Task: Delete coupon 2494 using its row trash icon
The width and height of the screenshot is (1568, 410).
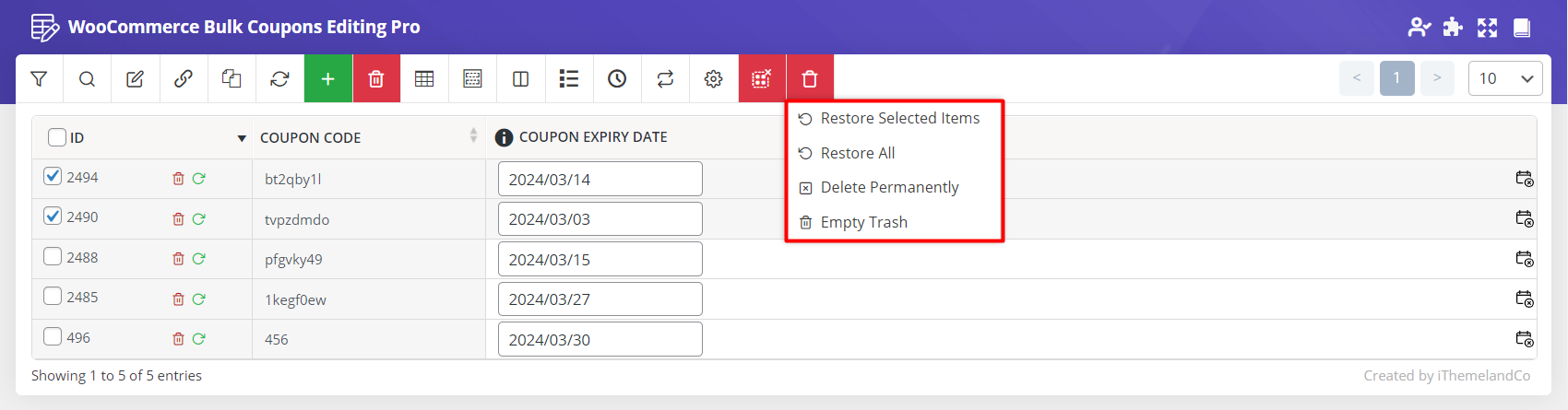Action: (178, 179)
